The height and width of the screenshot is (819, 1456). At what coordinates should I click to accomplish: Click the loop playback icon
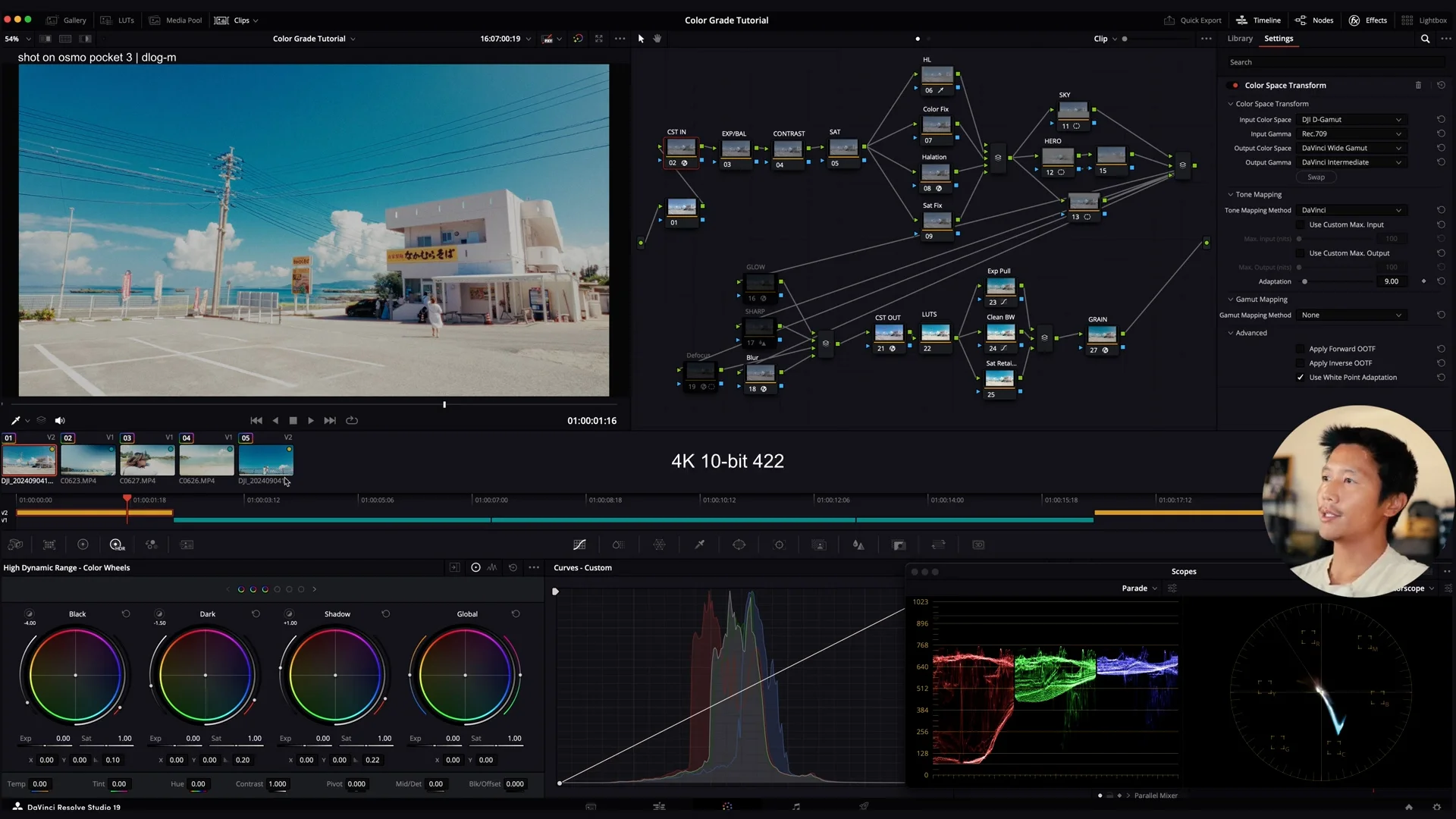point(352,420)
